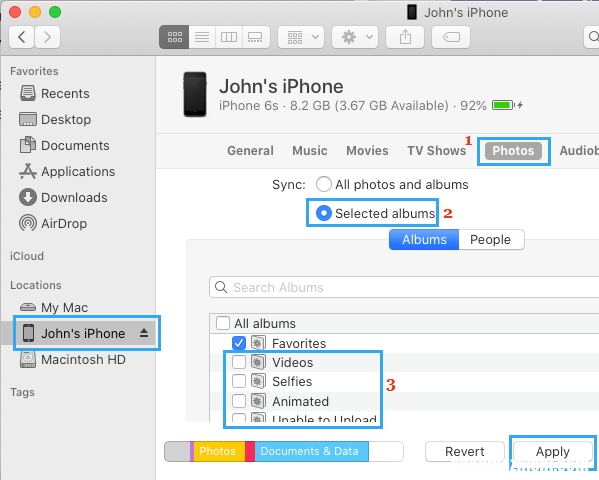Open the gear action menu dropdown
Viewport: 599px width, 480px height.
point(355,37)
